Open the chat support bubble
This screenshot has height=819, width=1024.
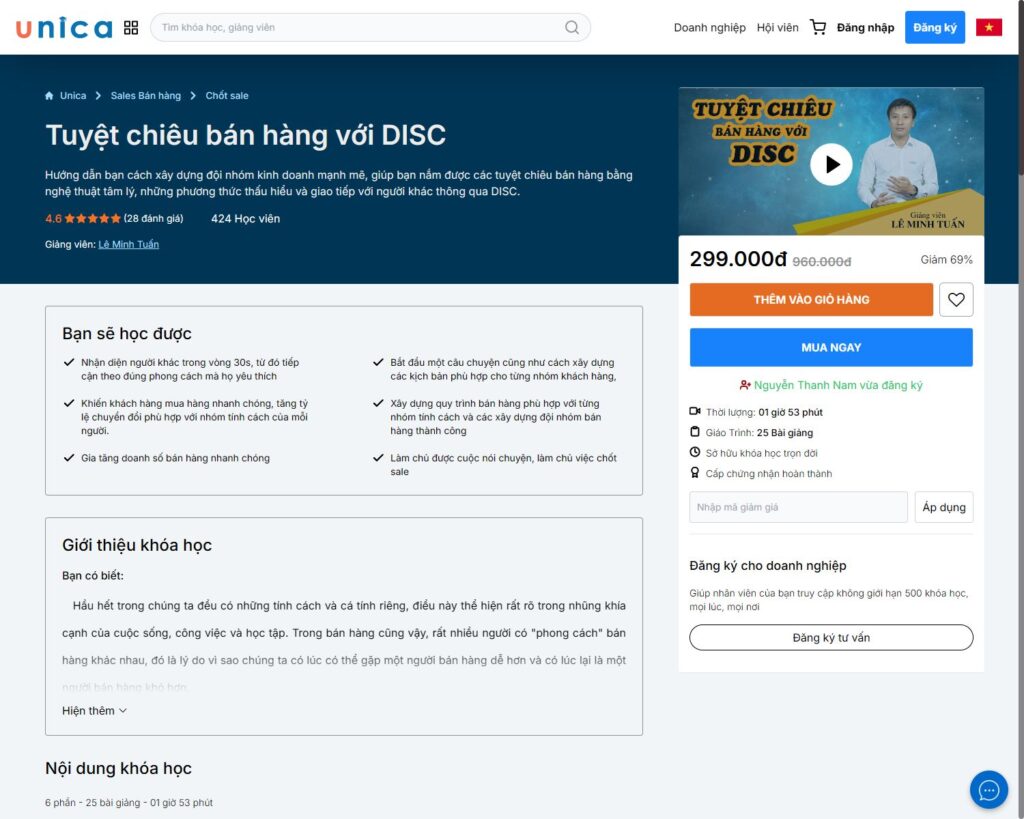[x=988, y=790]
